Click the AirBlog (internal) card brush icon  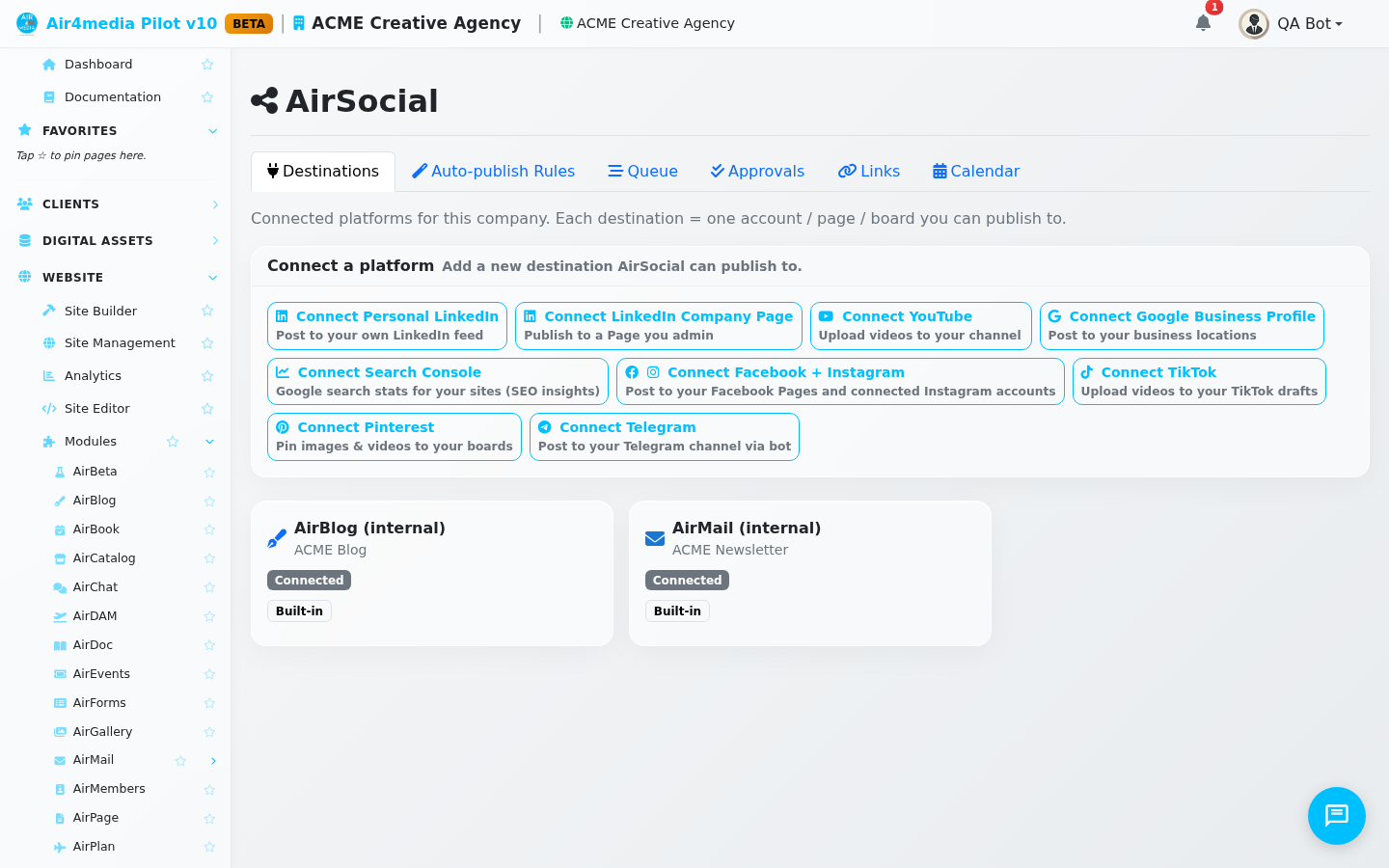(x=277, y=538)
